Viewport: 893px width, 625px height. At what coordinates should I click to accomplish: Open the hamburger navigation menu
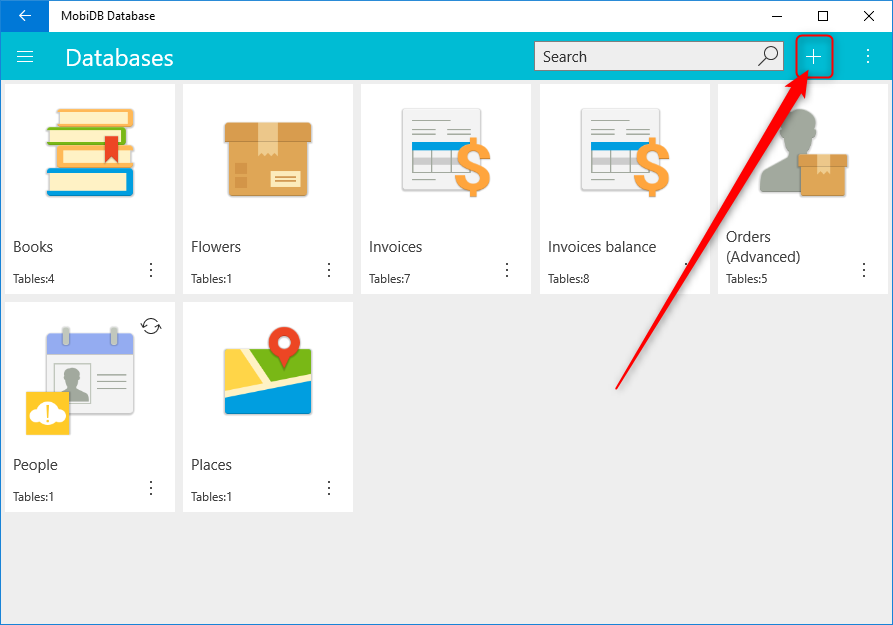click(25, 56)
